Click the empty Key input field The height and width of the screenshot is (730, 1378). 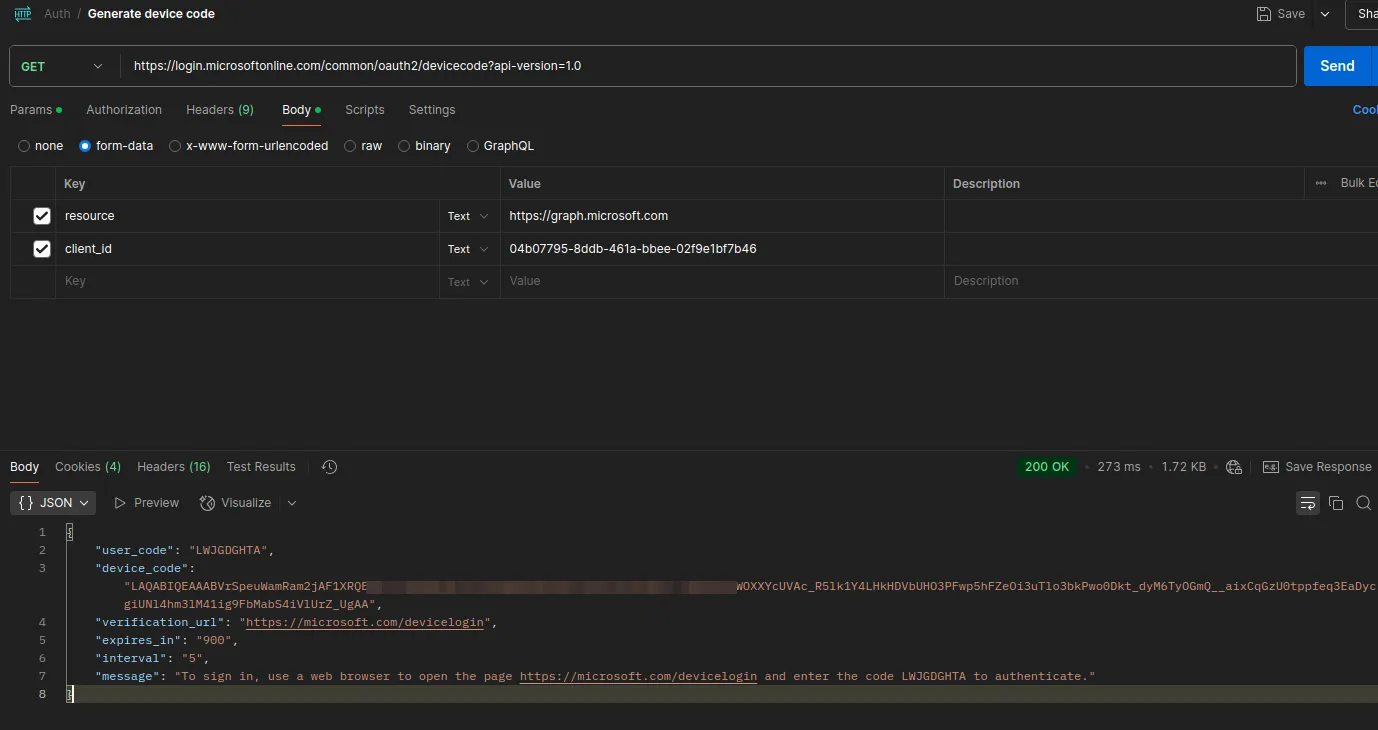(x=247, y=282)
